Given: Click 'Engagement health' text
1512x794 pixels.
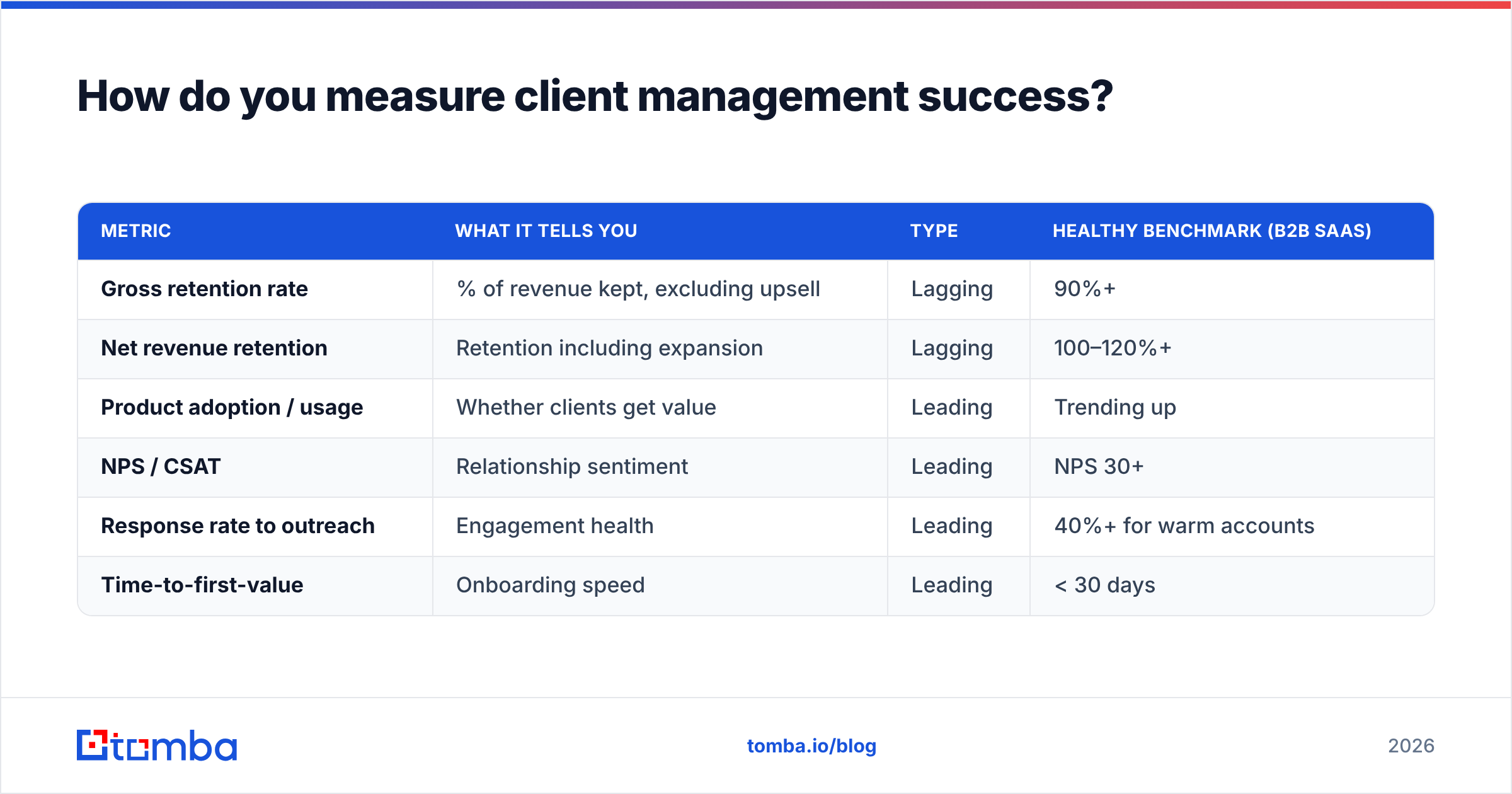Looking at the screenshot, I should click(554, 526).
